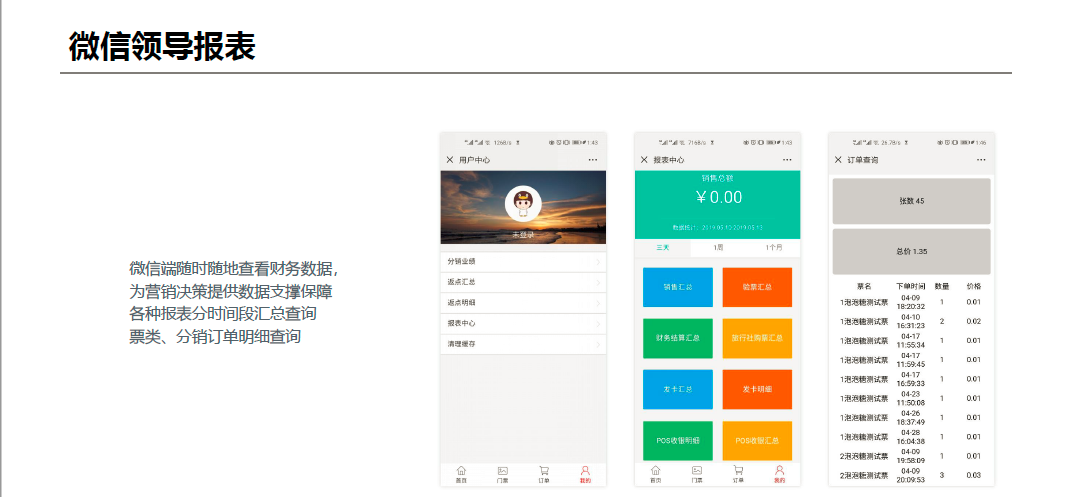The height and width of the screenshot is (497, 1070).
Task: Click the user avatar above 未登录
Action: [x=523, y=204]
